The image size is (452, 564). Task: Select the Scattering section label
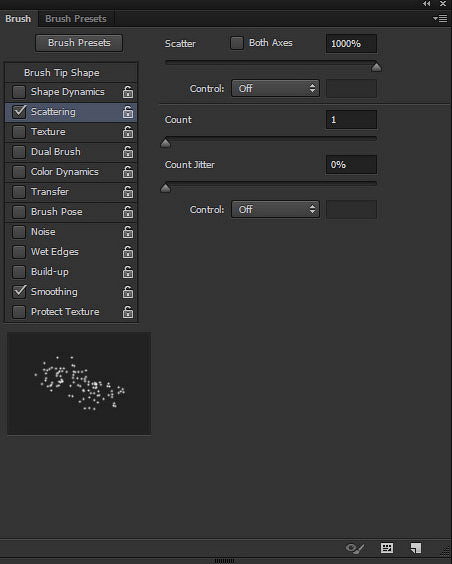point(53,112)
